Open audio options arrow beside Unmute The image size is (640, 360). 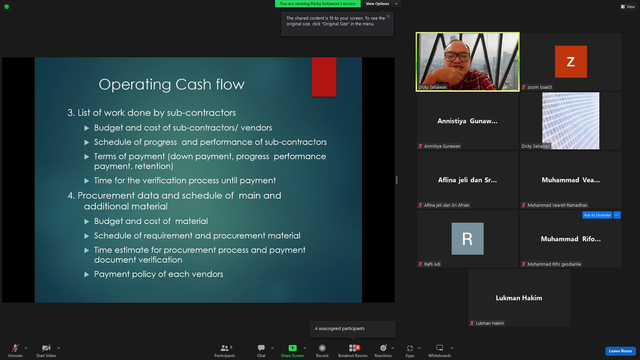(26, 348)
